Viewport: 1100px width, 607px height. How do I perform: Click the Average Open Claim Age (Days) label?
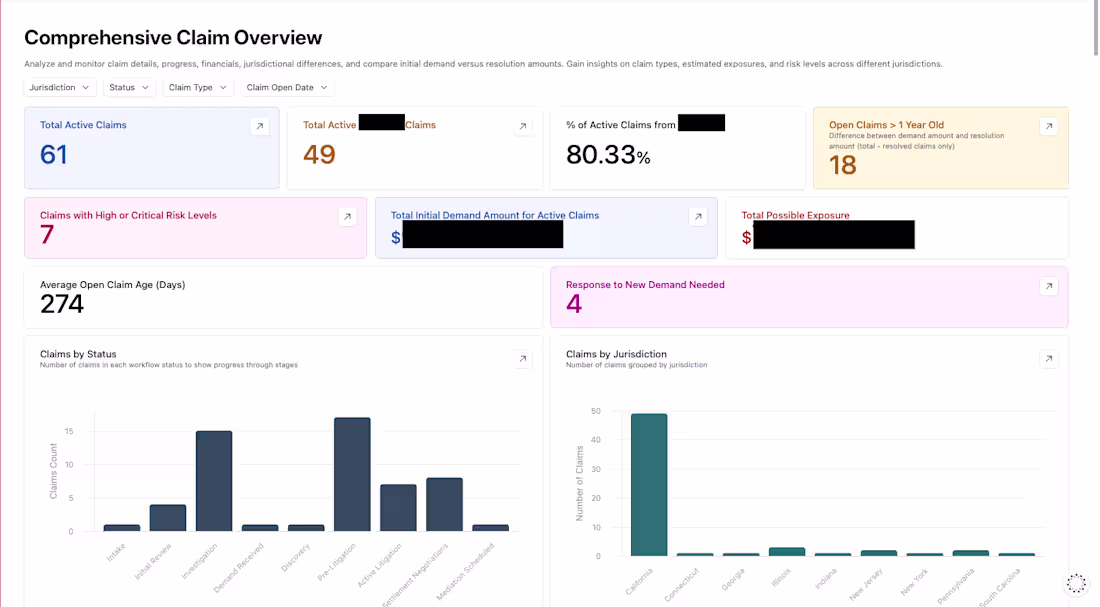112,285
